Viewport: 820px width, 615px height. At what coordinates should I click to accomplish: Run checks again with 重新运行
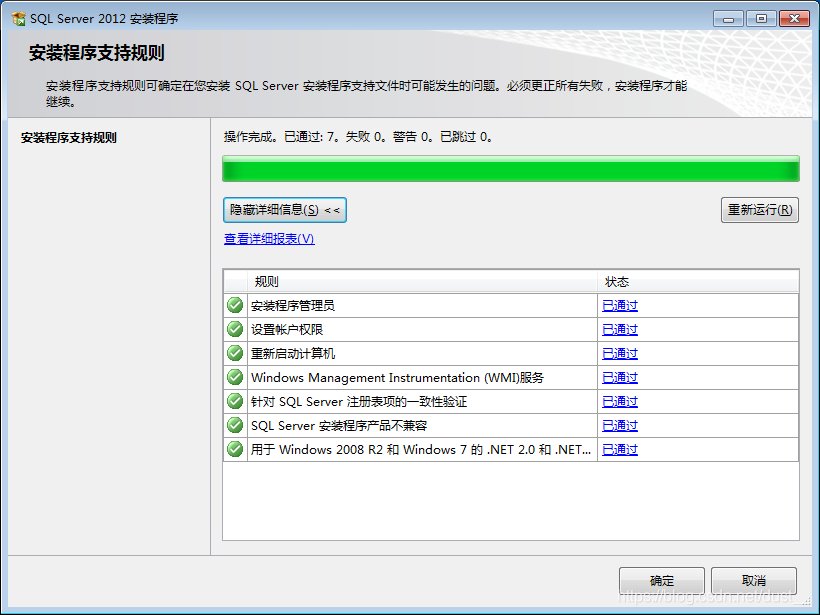[x=761, y=210]
